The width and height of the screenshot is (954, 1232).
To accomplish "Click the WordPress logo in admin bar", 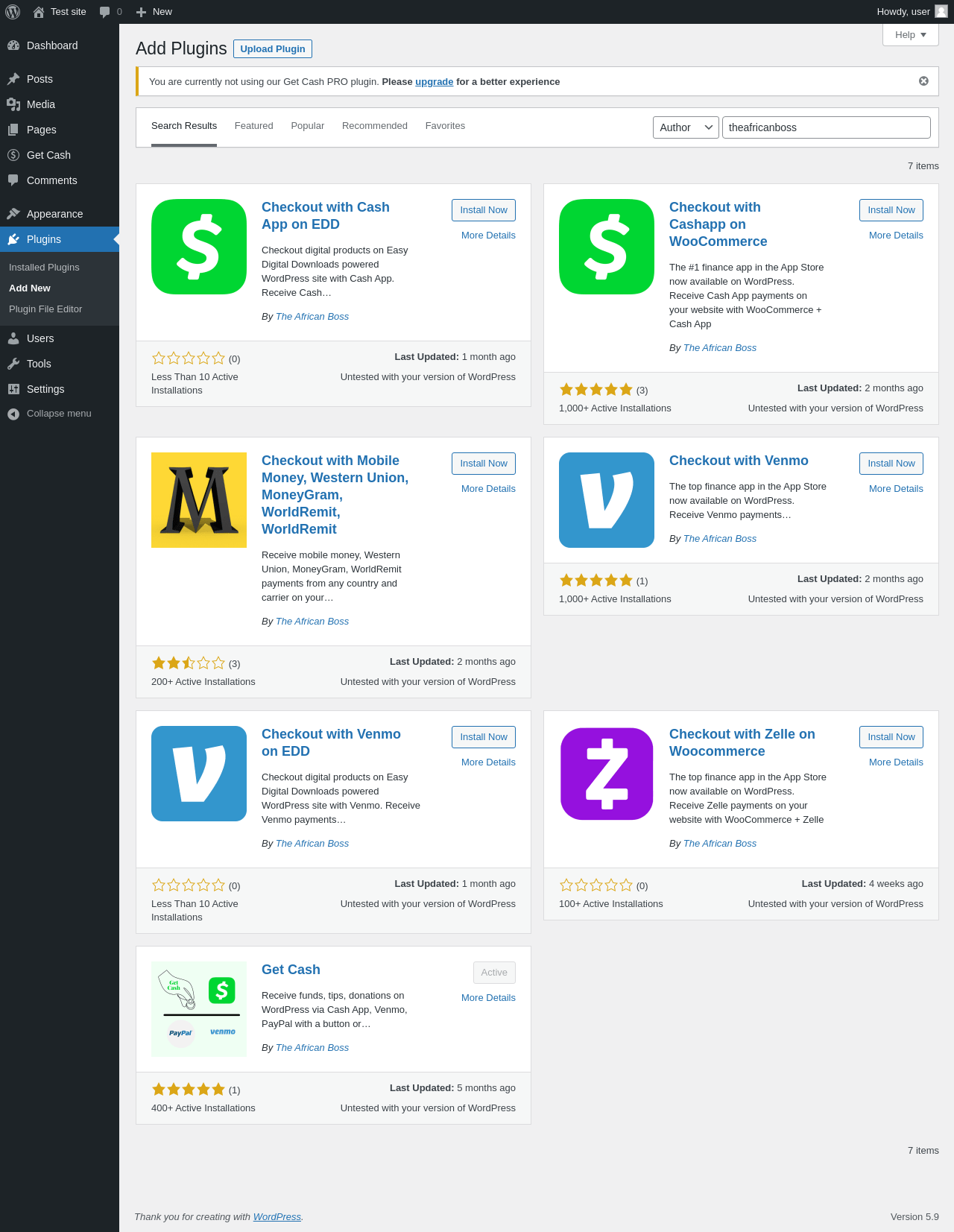I will [x=13, y=12].
